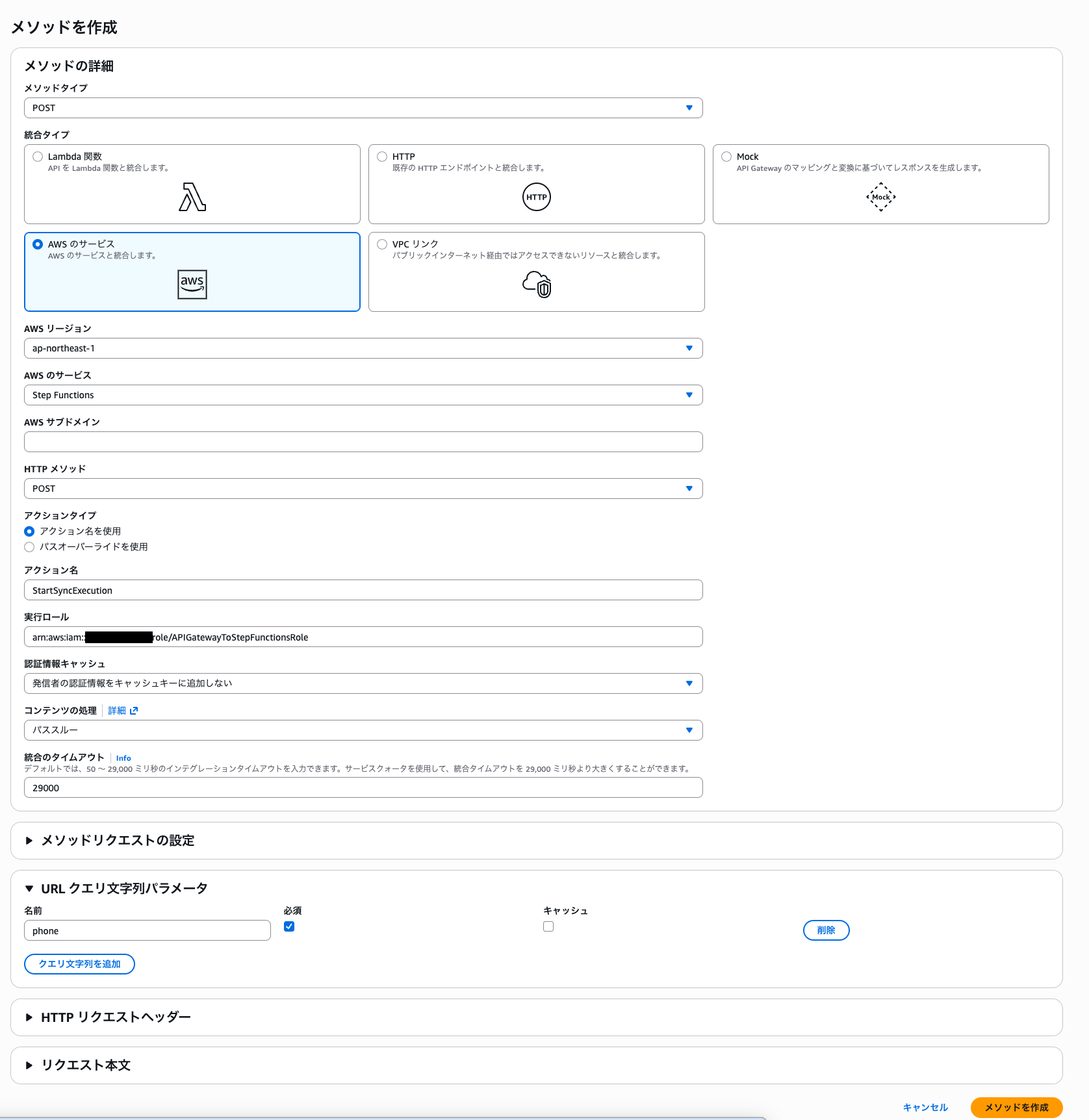Expand メソッドリクエストの設定 section
Image resolution: width=1089 pixels, height=1120 pixels.
[x=117, y=841]
